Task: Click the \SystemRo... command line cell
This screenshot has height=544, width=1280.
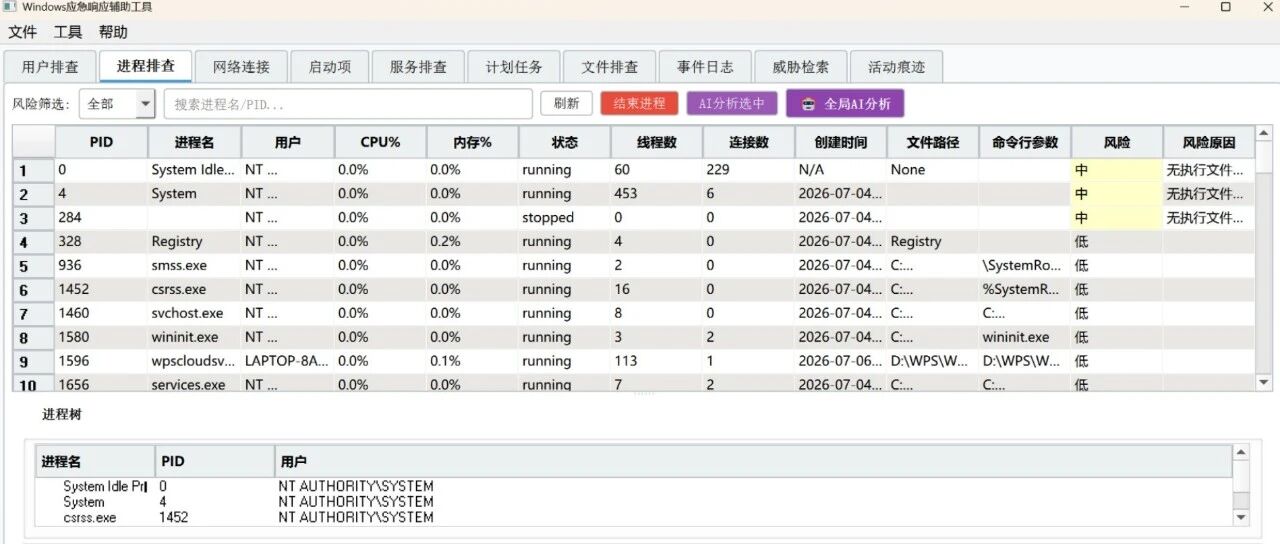Action: pos(1025,265)
